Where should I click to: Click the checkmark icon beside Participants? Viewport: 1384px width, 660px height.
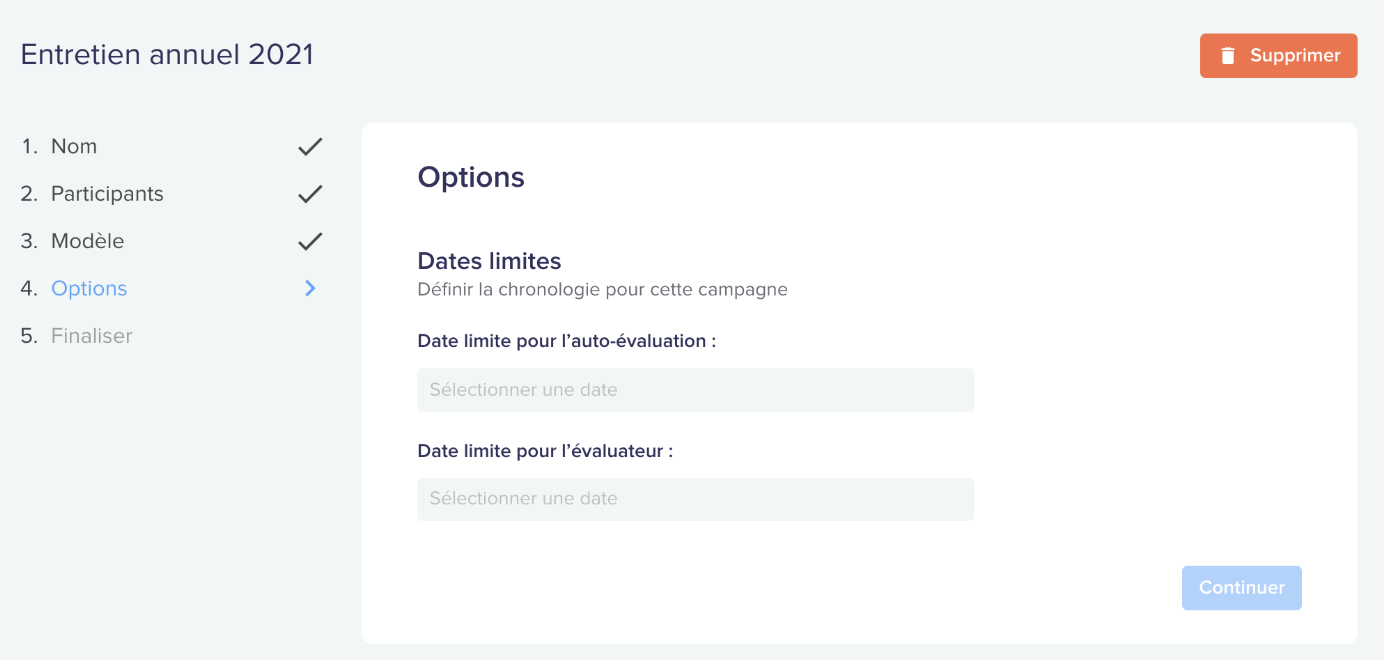[310, 194]
